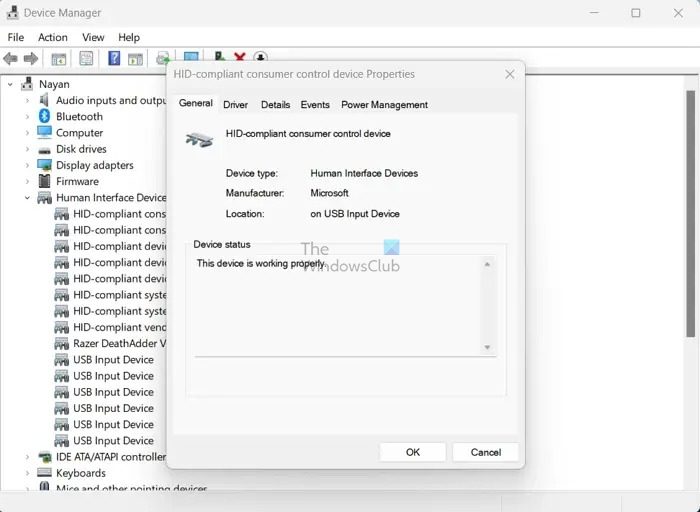Click the Nayan computer root icon

click(28, 83)
